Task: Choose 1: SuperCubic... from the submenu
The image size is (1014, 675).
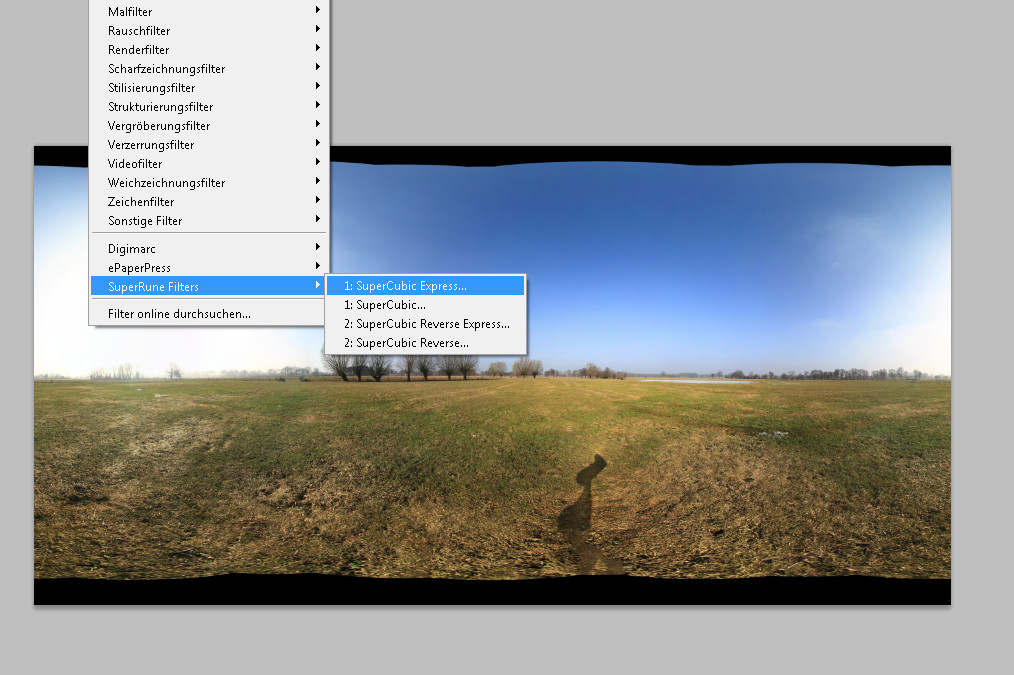Action: [x=385, y=305]
